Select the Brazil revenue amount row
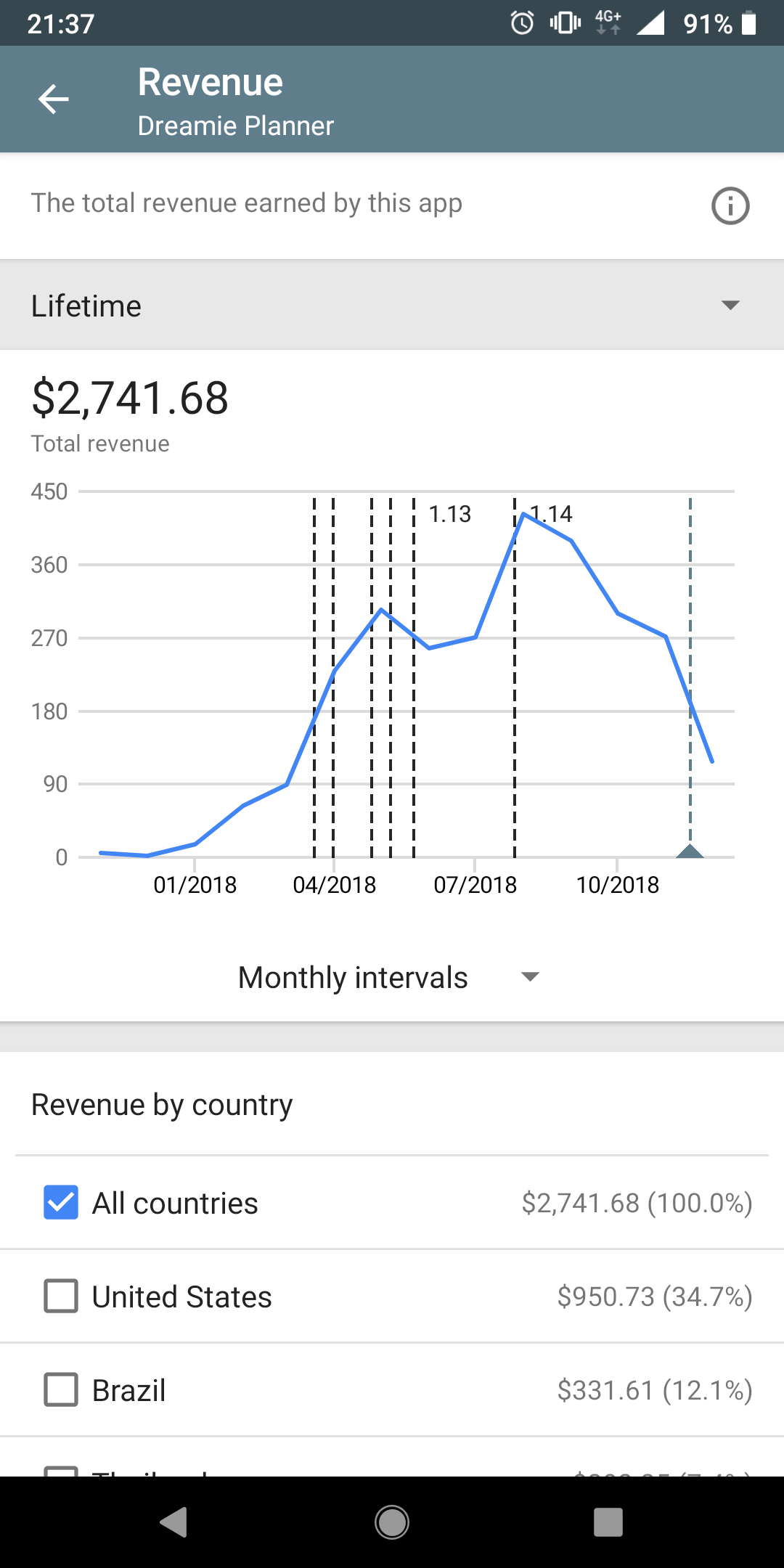The height and width of the screenshot is (1568, 784). coord(654,1390)
